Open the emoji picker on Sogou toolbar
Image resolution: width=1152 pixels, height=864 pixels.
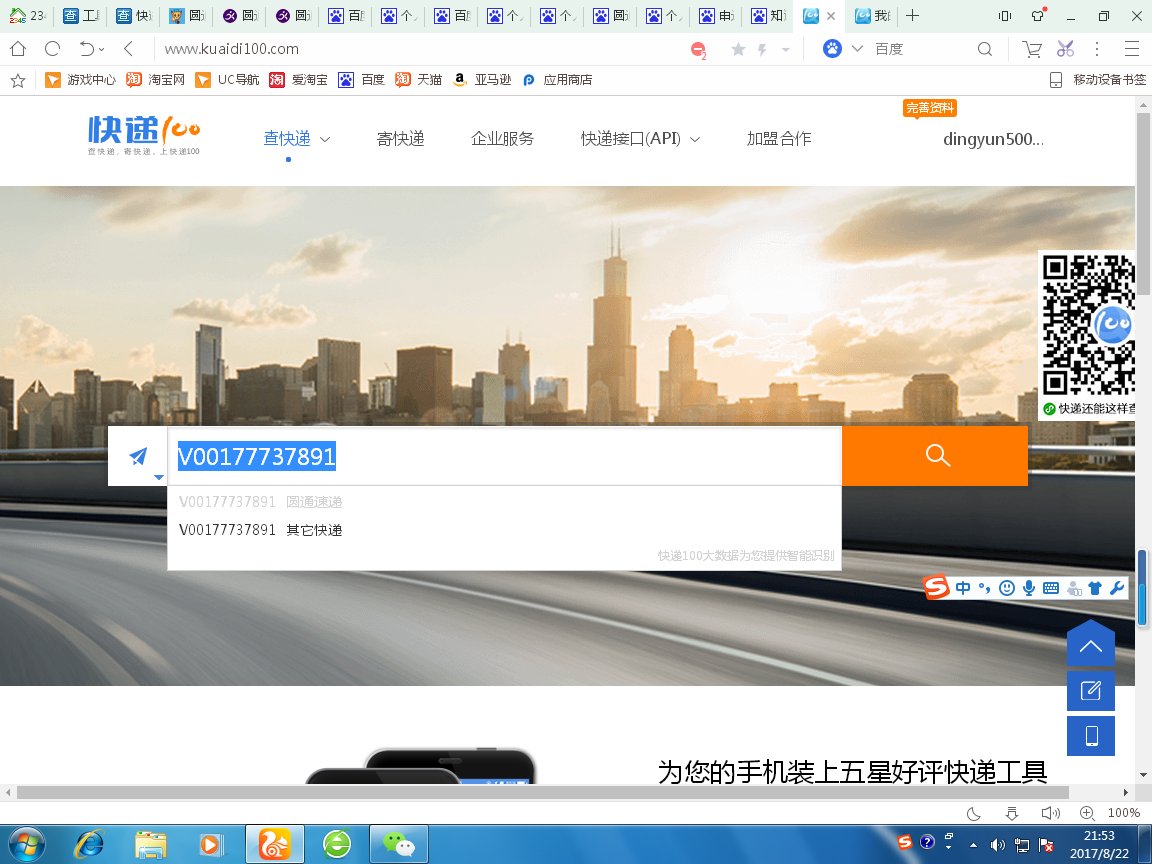pos(1007,588)
